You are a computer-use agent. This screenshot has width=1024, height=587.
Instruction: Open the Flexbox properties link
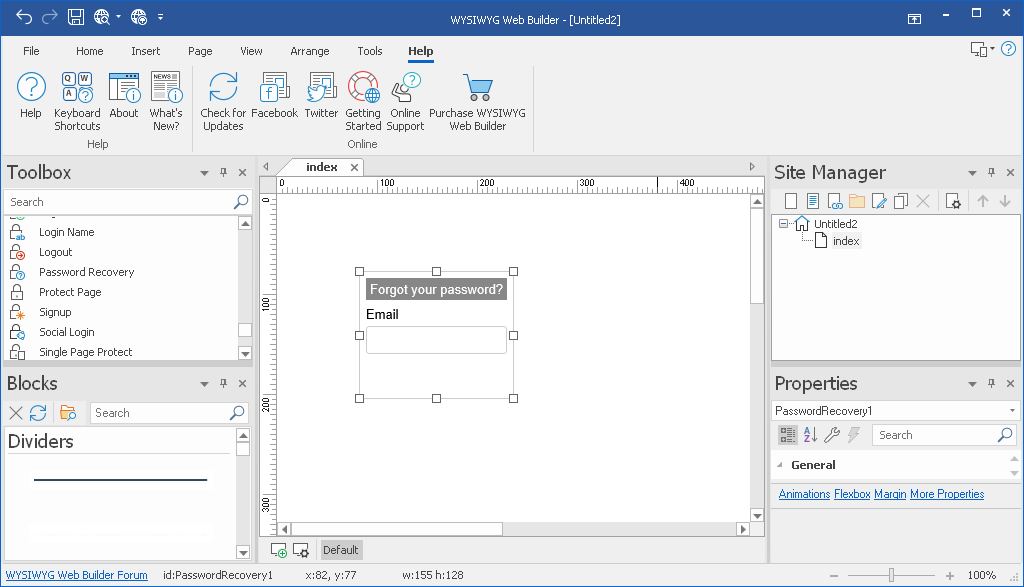point(852,494)
